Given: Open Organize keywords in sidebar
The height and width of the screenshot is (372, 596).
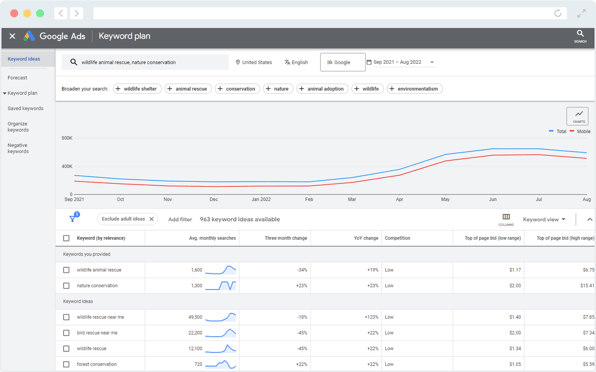Looking at the screenshot, I should [x=18, y=127].
